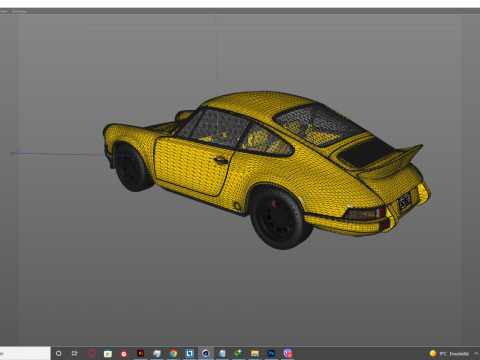The width and height of the screenshot is (480, 360).
Task: Switch to Adobe Illustrator on the taskbar
Action: pos(140,353)
